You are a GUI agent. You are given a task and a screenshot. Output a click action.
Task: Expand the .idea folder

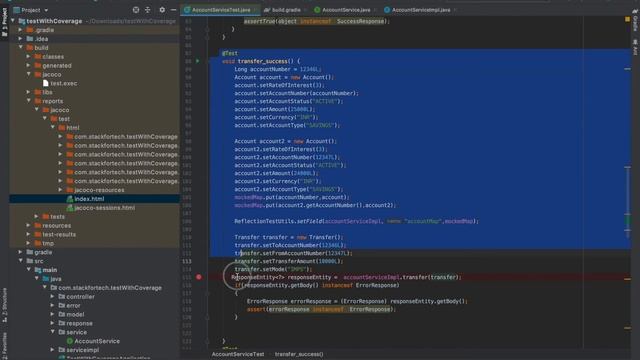coord(21,39)
